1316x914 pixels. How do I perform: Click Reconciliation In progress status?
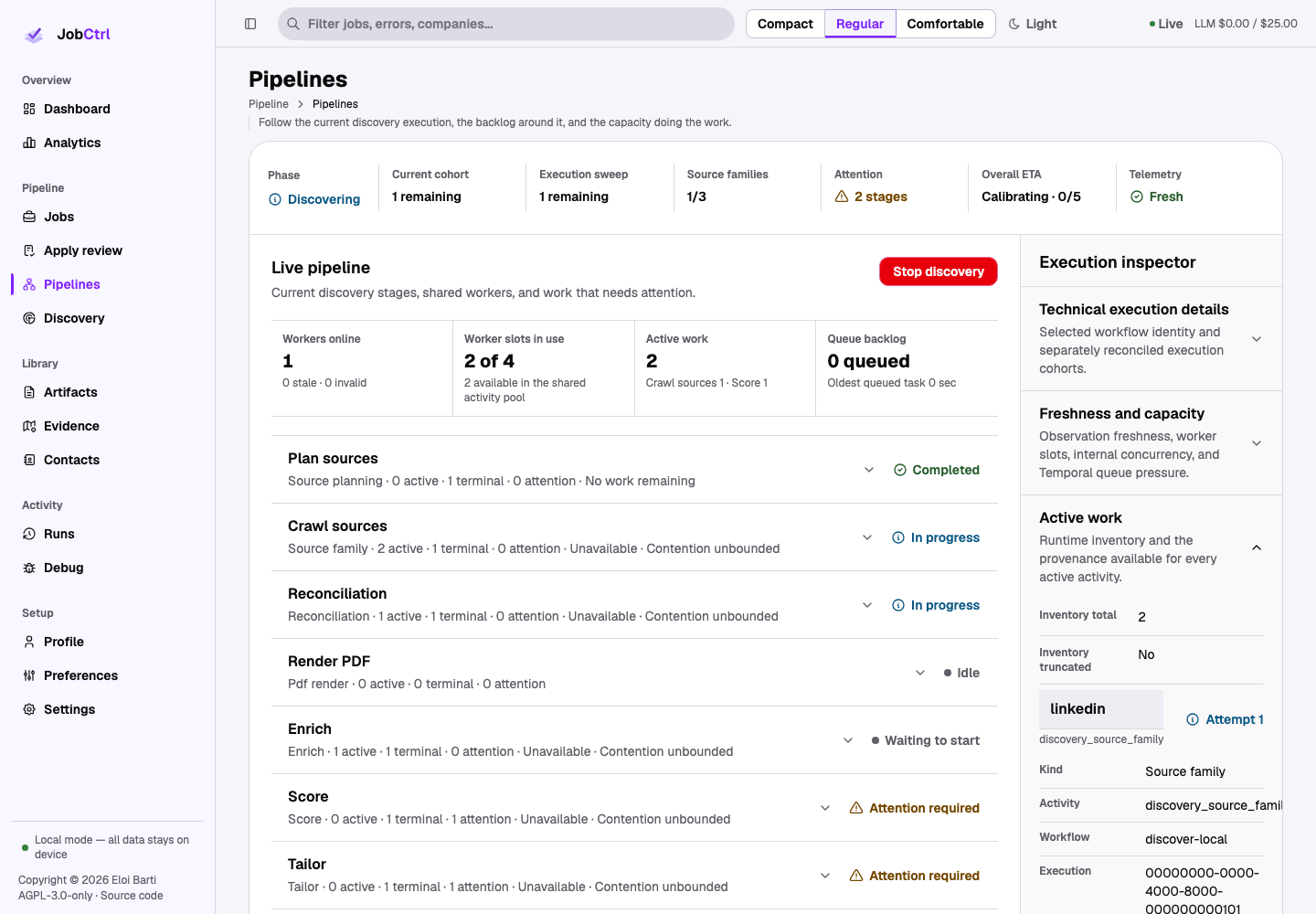[936, 605]
